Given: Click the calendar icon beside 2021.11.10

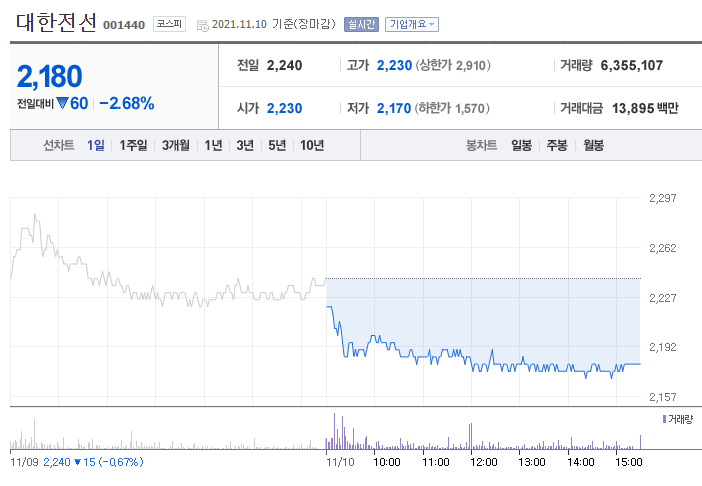Looking at the screenshot, I should tap(202, 25).
